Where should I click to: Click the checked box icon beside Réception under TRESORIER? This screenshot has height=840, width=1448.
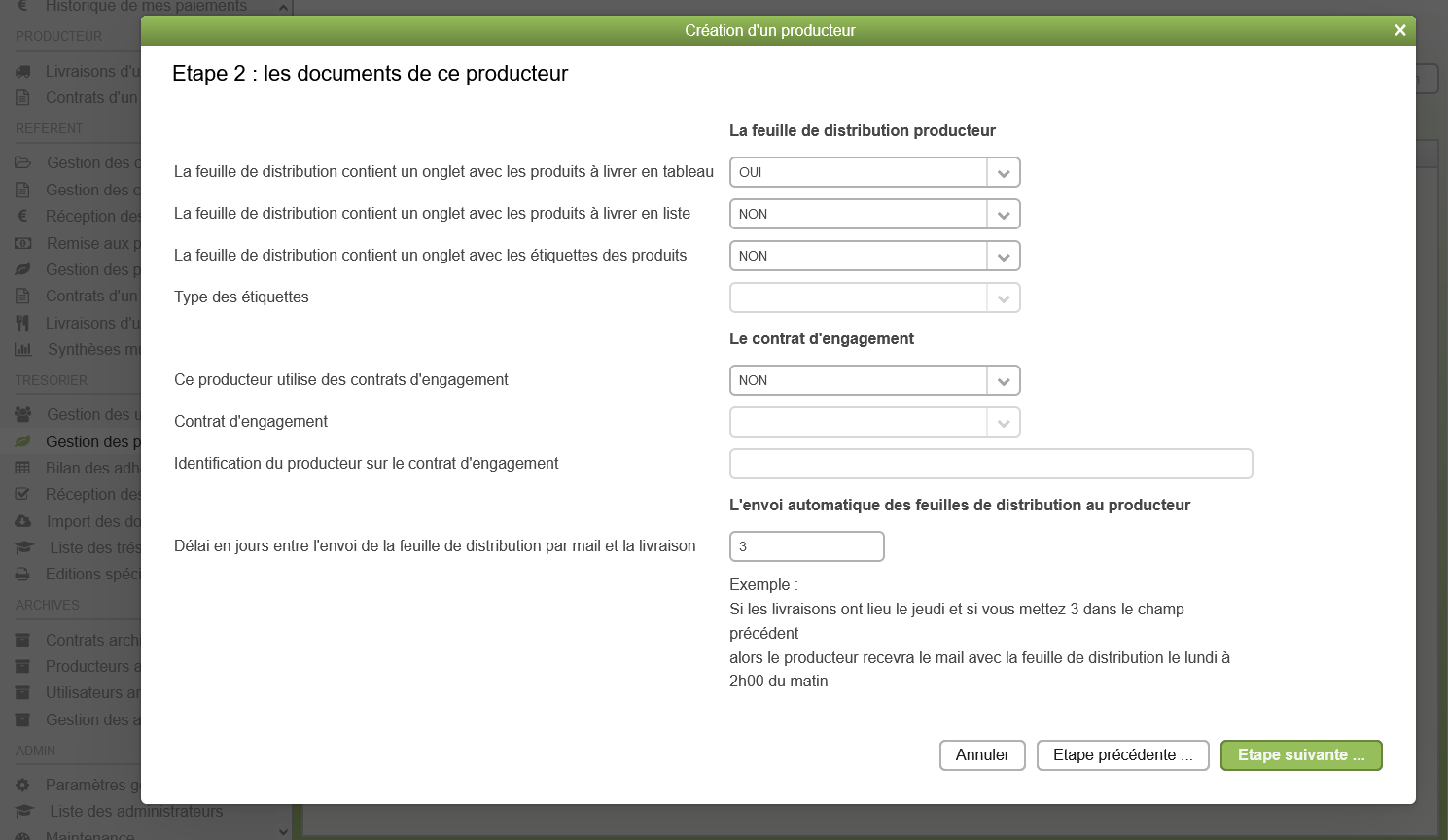(23, 494)
